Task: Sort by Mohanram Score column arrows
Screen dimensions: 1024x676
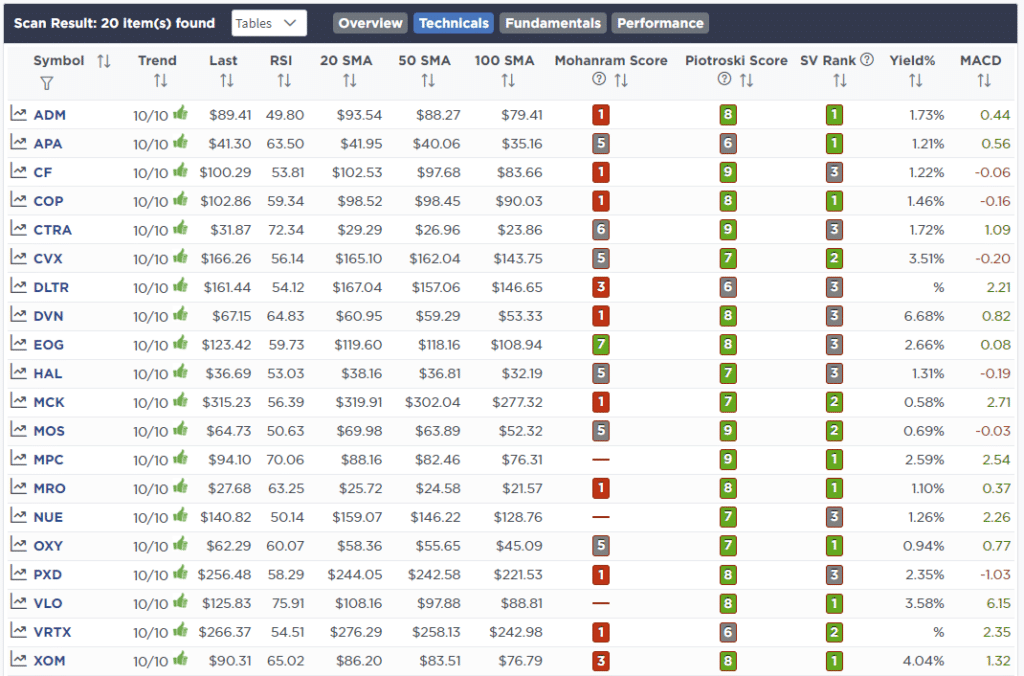Action: (621, 80)
